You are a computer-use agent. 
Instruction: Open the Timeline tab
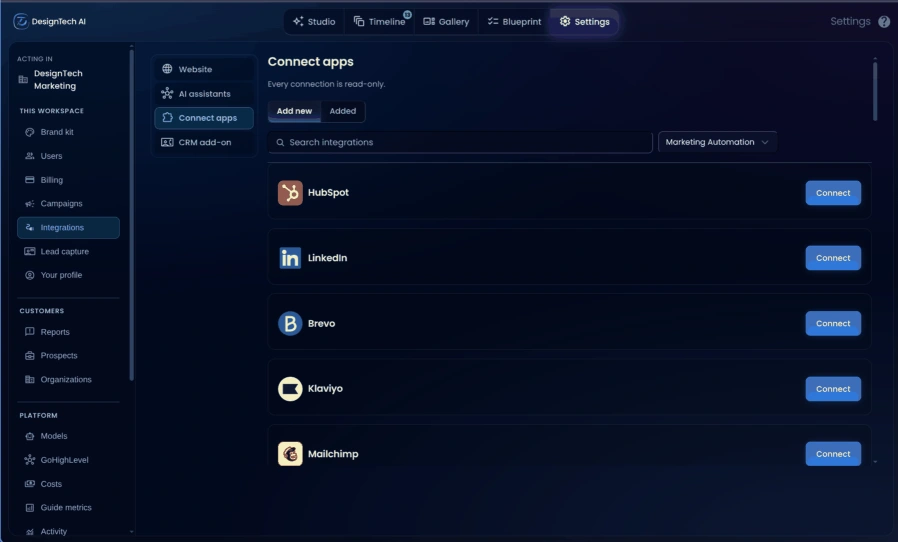point(379,22)
